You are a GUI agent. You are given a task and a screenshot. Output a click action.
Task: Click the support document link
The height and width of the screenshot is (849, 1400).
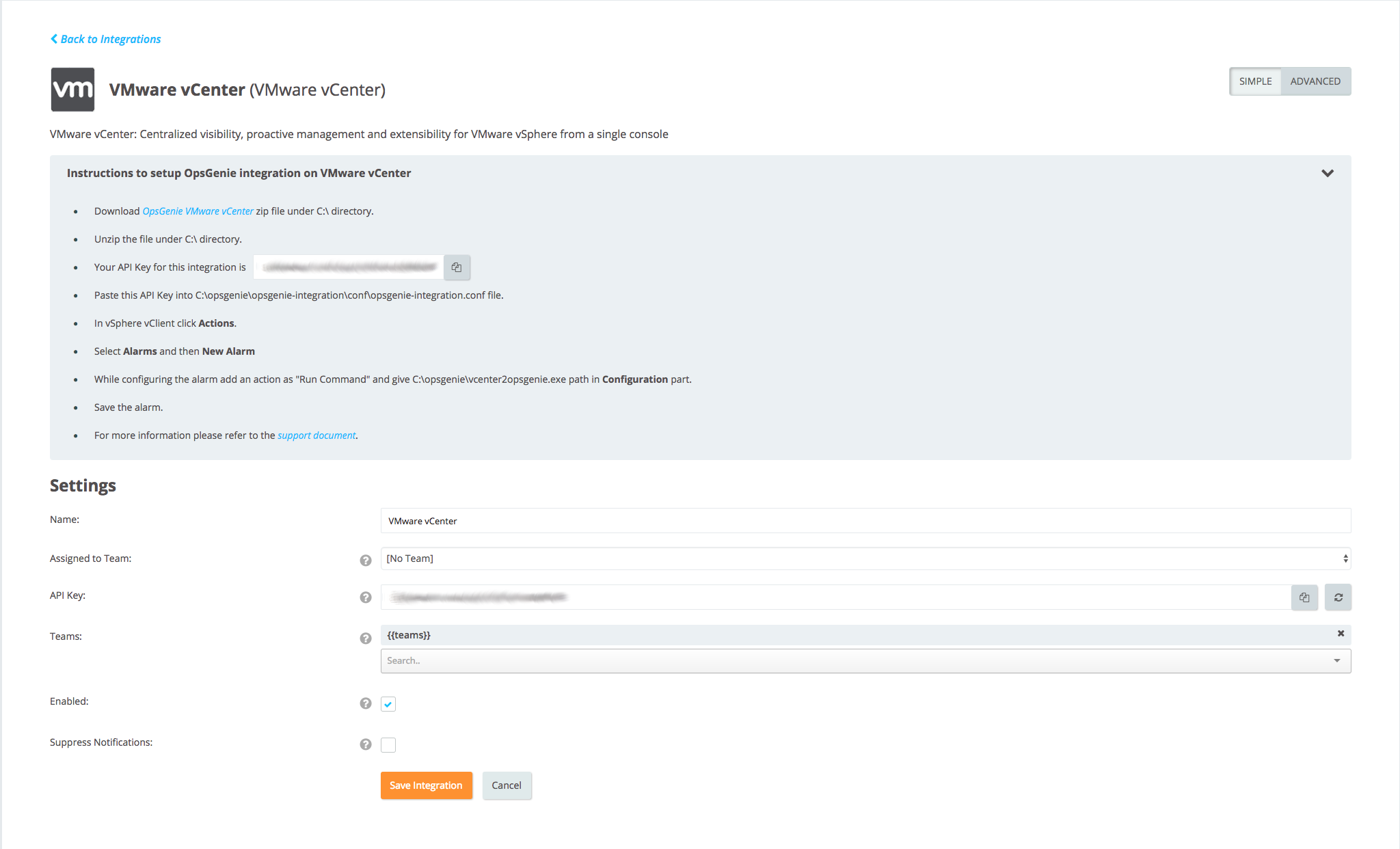tap(317, 435)
